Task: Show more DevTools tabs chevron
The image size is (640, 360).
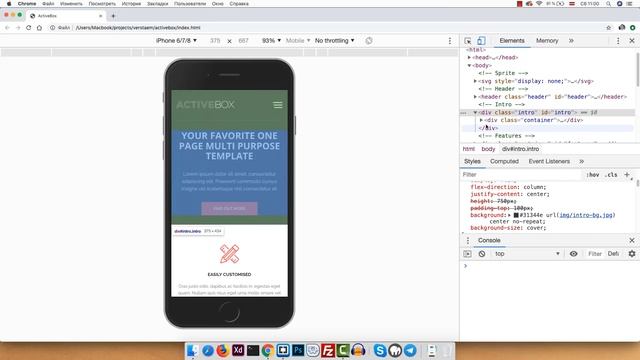Action: click(571, 41)
